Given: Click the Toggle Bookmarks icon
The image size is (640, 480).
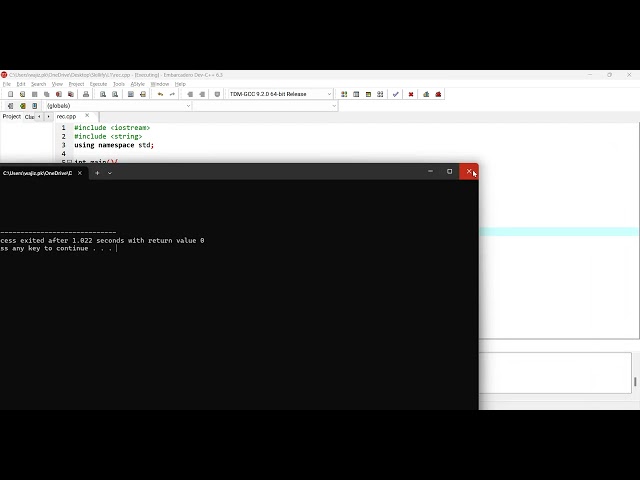Looking at the screenshot, I should (x=23, y=106).
